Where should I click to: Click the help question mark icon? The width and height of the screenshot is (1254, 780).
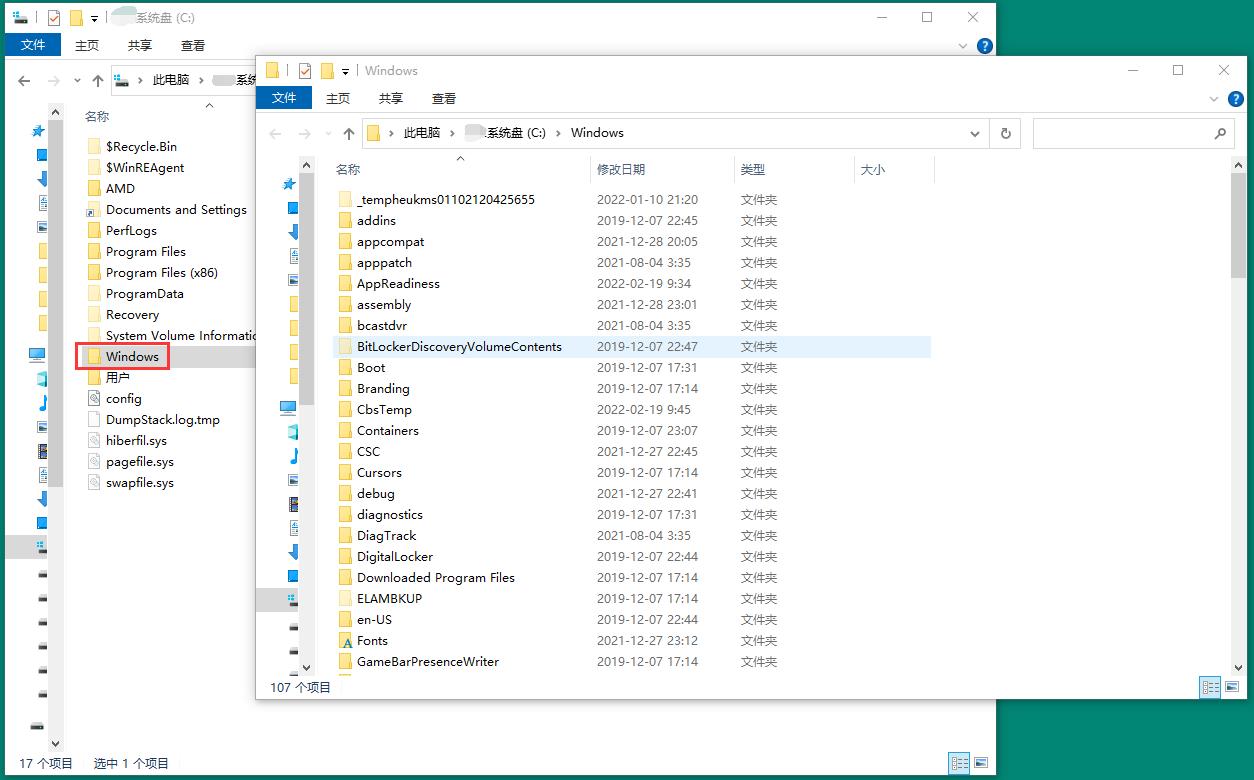coord(1236,99)
